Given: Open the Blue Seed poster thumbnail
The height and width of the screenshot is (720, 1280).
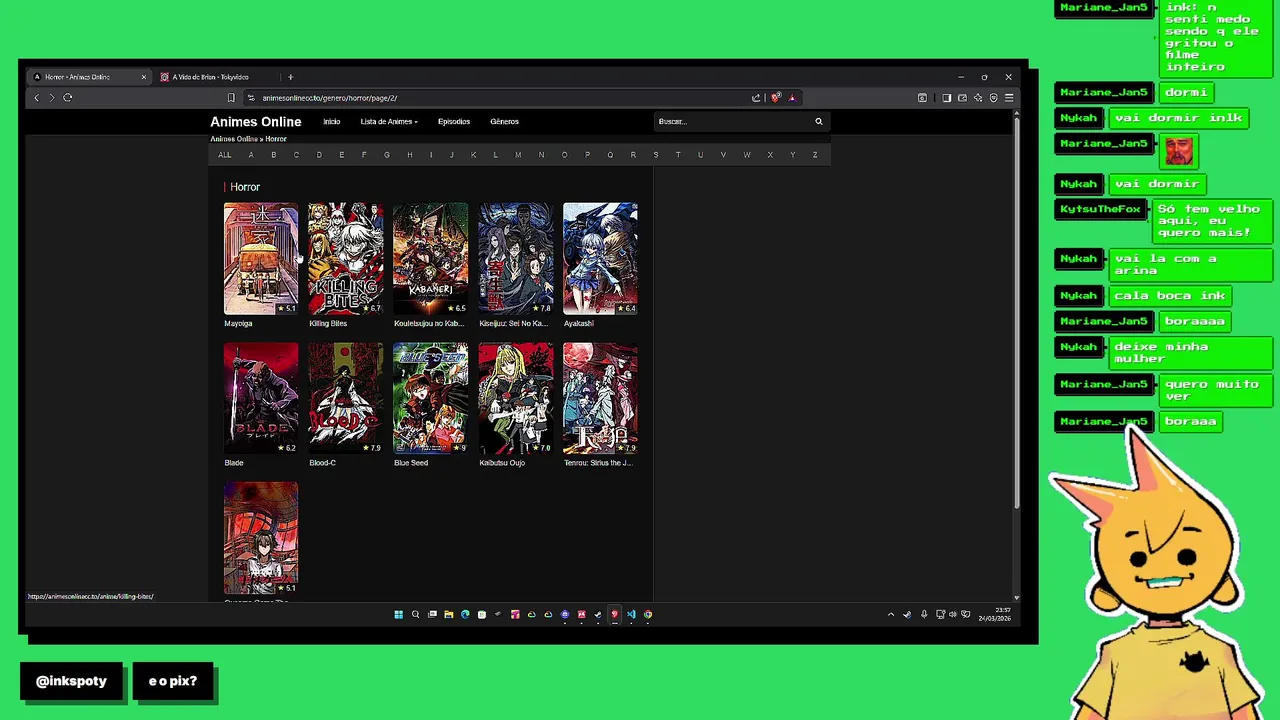Looking at the screenshot, I should [431, 398].
